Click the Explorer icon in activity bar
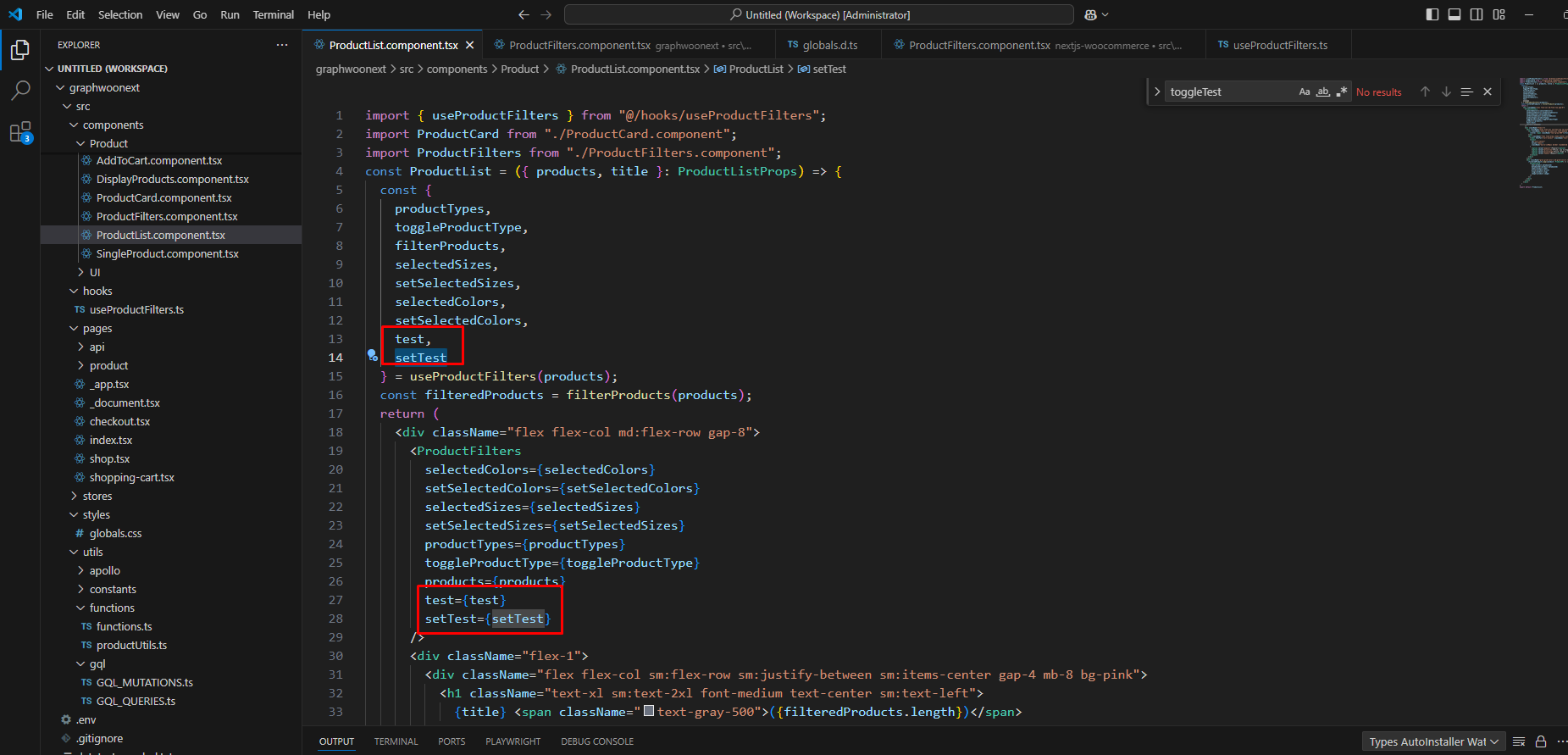Viewport: 1568px width, 755px height. pyautogui.click(x=20, y=51)
